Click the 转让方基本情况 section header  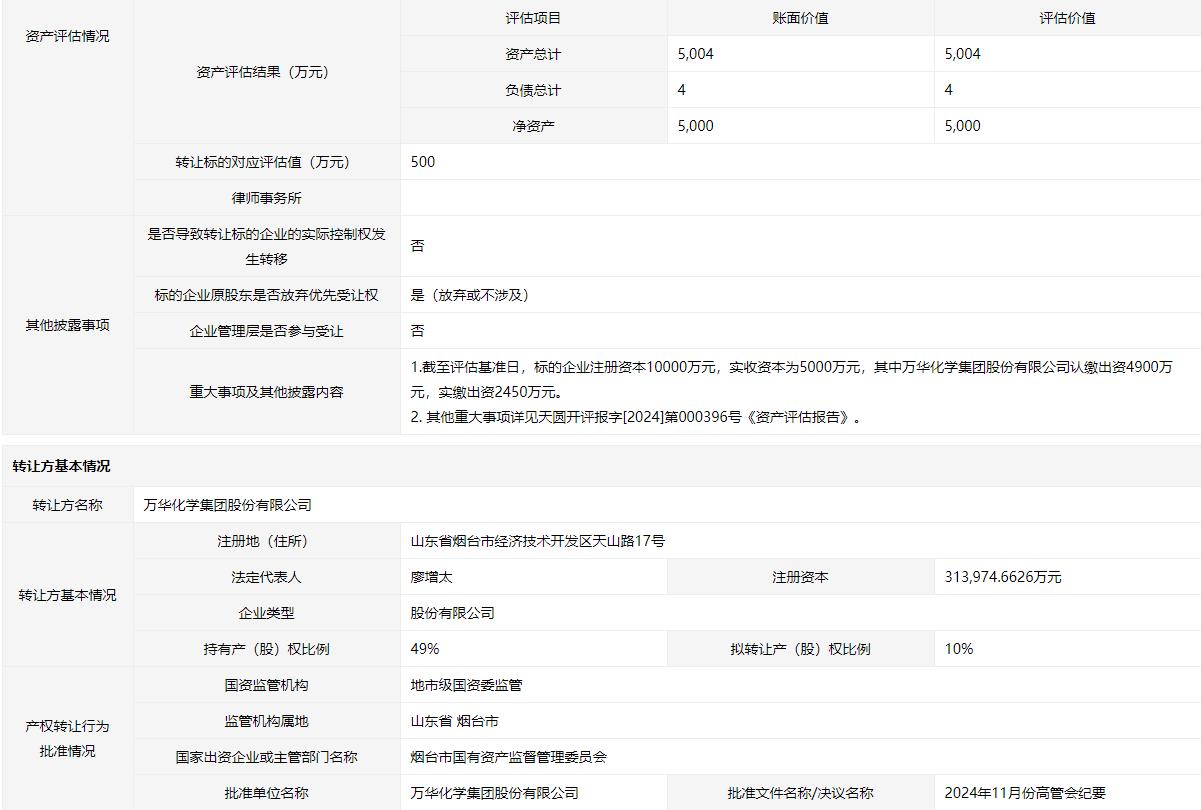click(62, 466)
